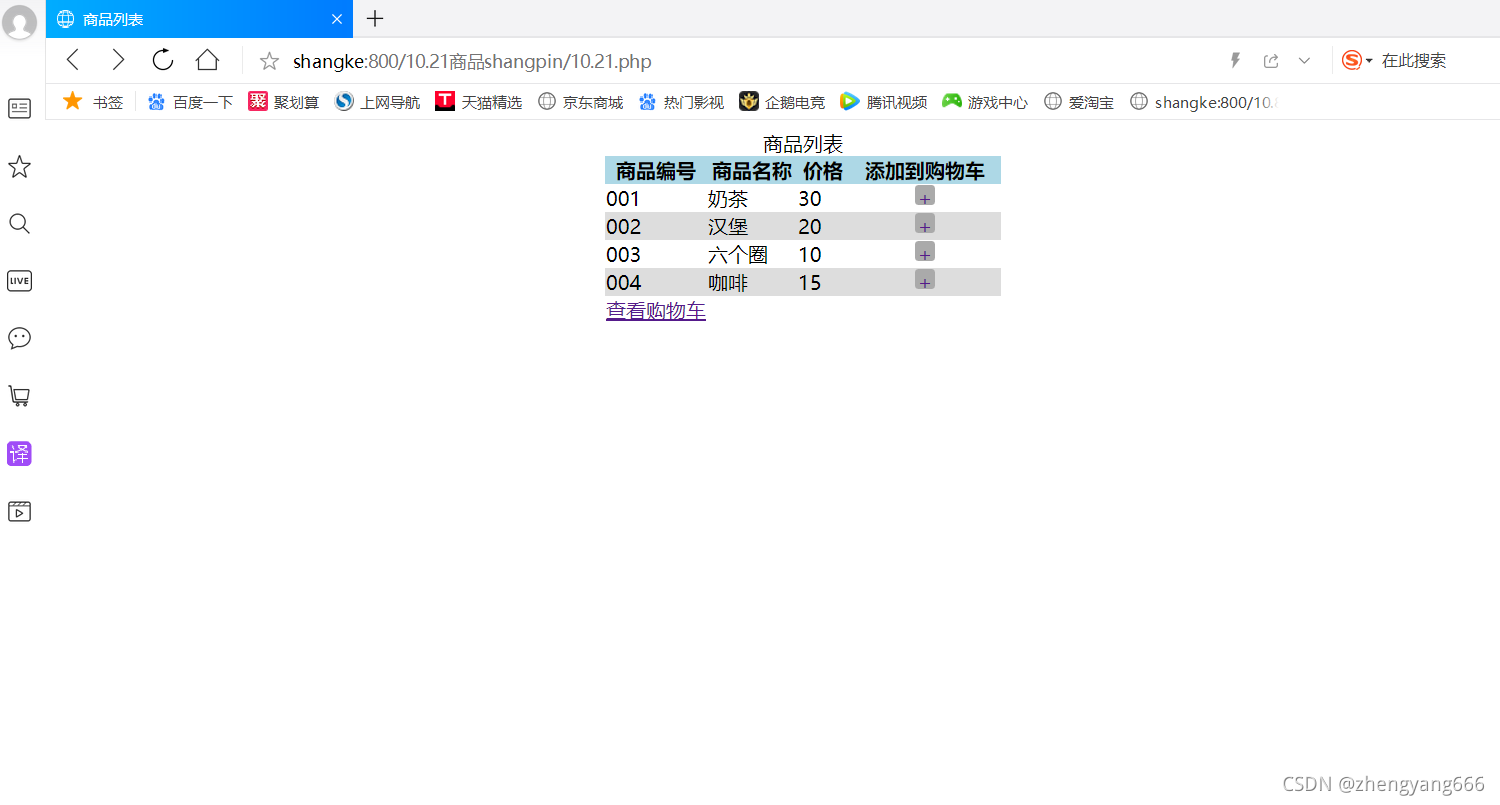The width and height of the screenshot is (1500, 805).
Task: Open the 腾讯视频 bookmark
Action: (883, 101)
